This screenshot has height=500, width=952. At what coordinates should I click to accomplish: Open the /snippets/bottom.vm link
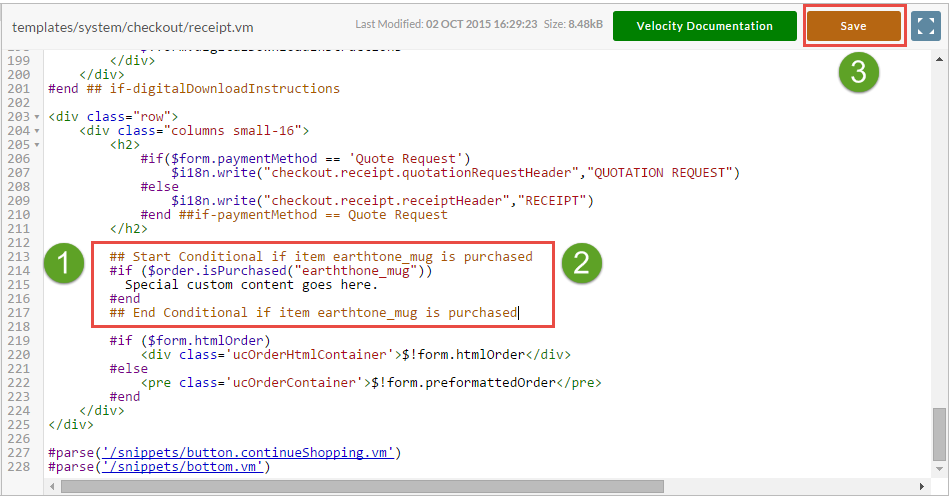click(182, 467)
